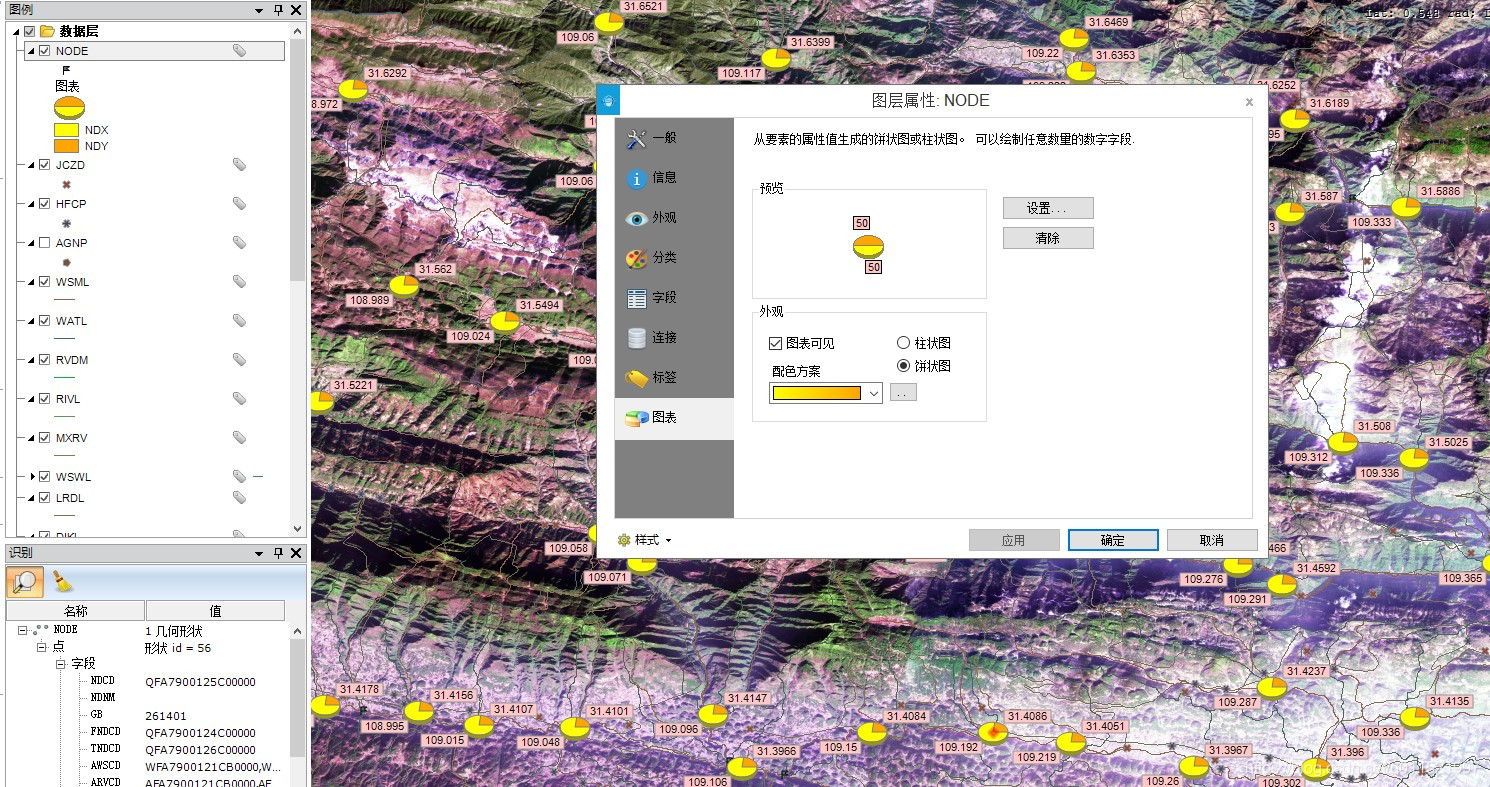Collapse the NODE layer in the legend tree
Image resolution: width=1490 pixels, height=787 pixels.
29,50
